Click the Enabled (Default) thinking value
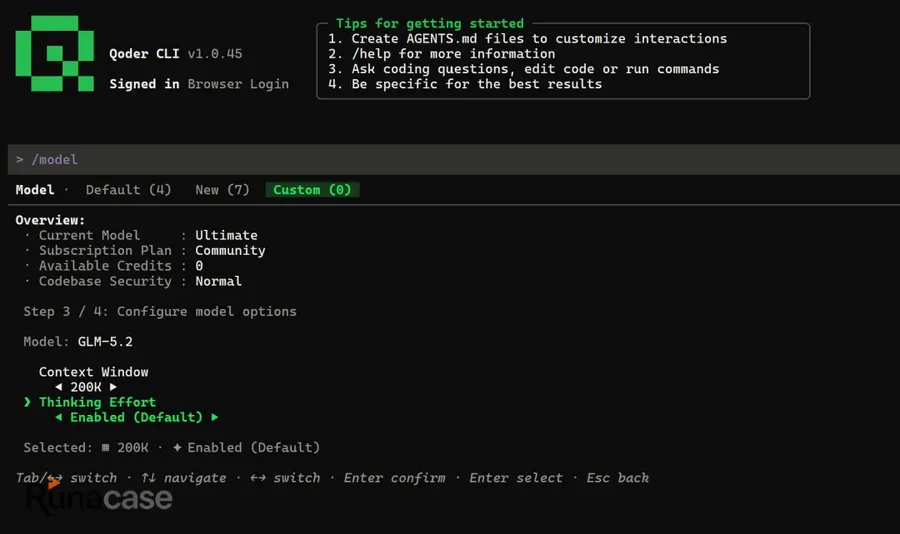This screenshot has width=900, height=534. (136, 417)
